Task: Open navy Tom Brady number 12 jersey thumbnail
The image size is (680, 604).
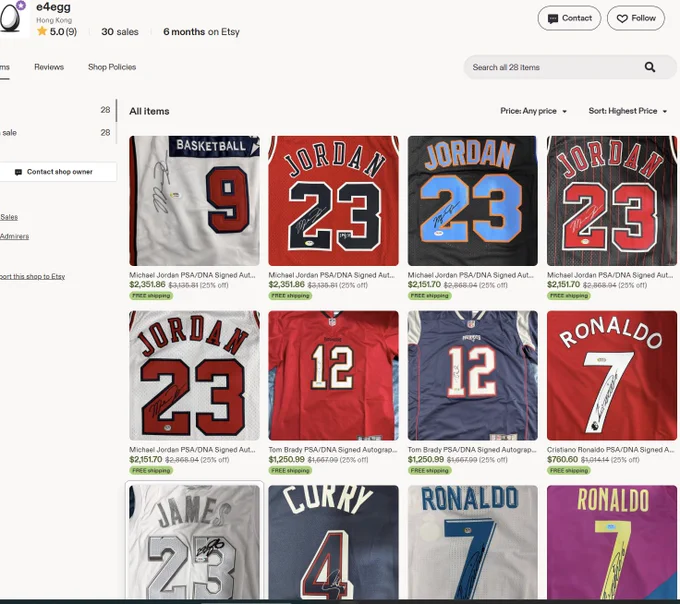Action: tap(473, 375)
